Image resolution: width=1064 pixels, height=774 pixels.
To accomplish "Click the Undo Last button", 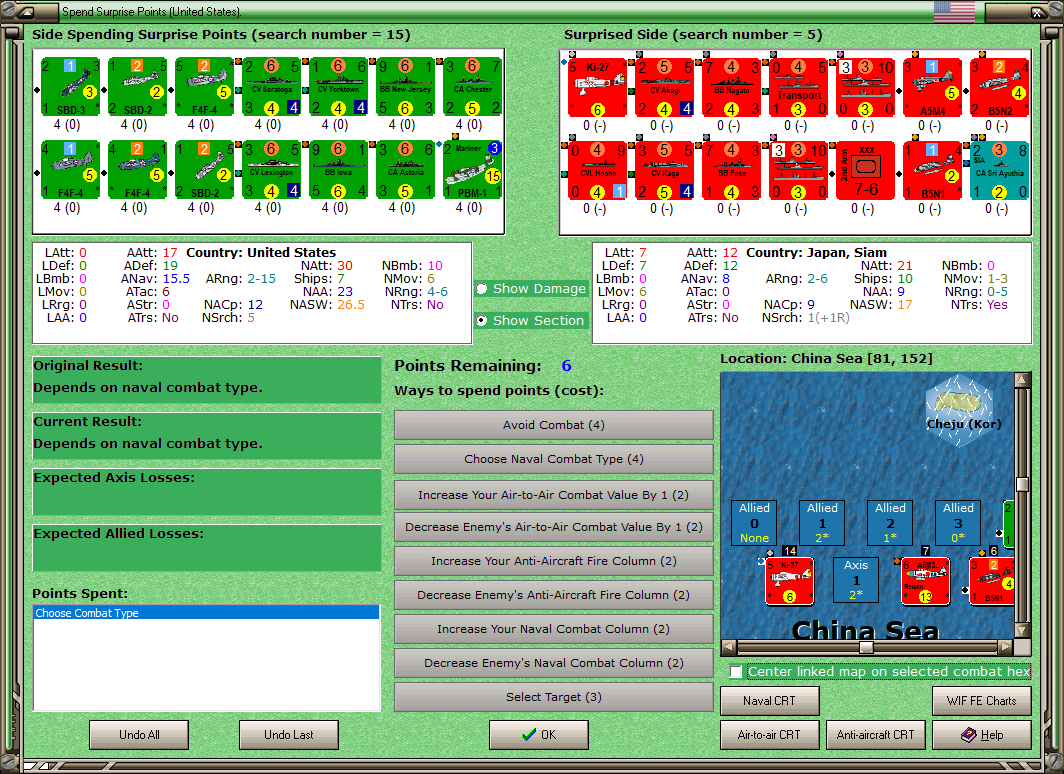I will click(x=289, y=735).
